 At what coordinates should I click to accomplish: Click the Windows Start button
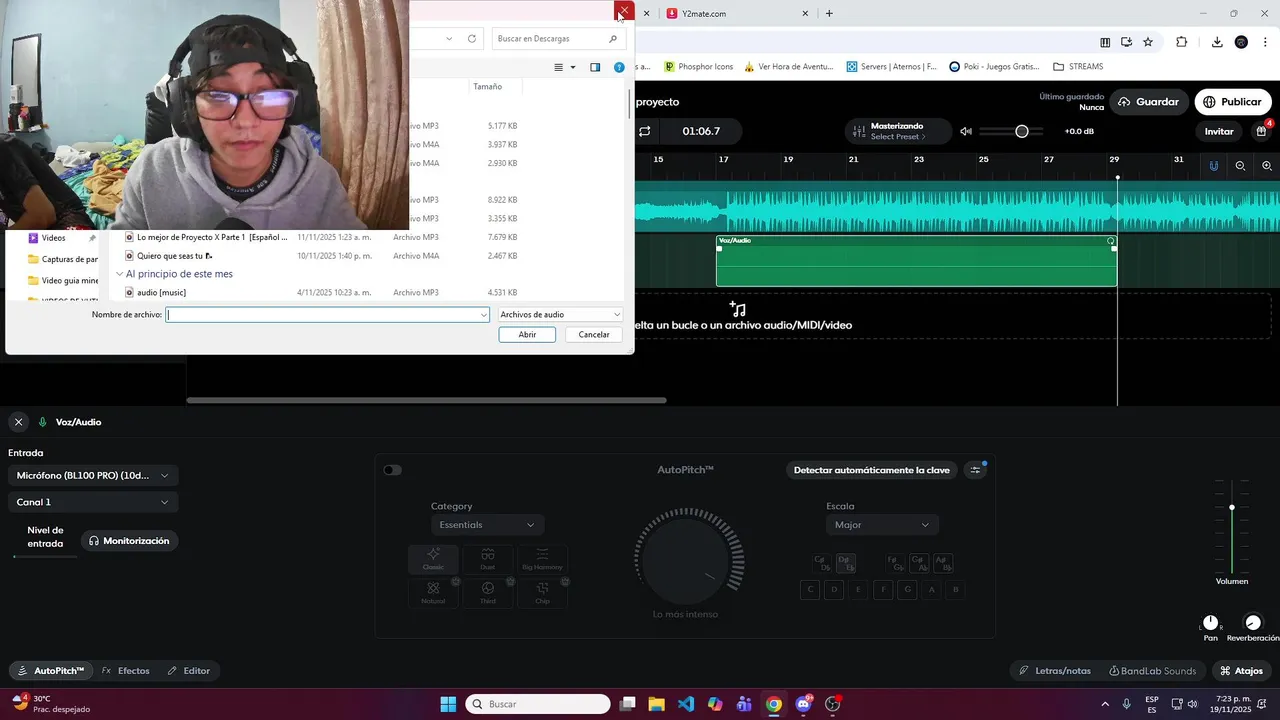pyautogui.click(x=448, y=704)
